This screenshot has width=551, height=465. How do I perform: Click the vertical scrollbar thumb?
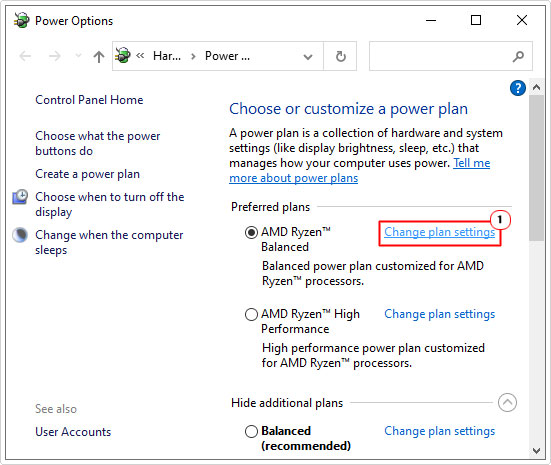[536, 168]
